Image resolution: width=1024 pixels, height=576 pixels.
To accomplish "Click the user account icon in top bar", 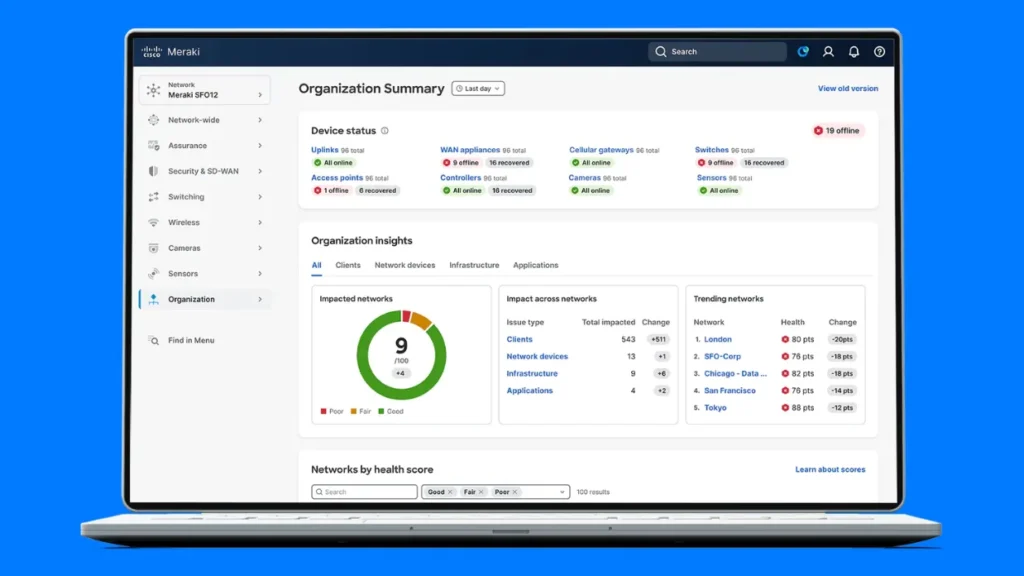I will (828, 51).
